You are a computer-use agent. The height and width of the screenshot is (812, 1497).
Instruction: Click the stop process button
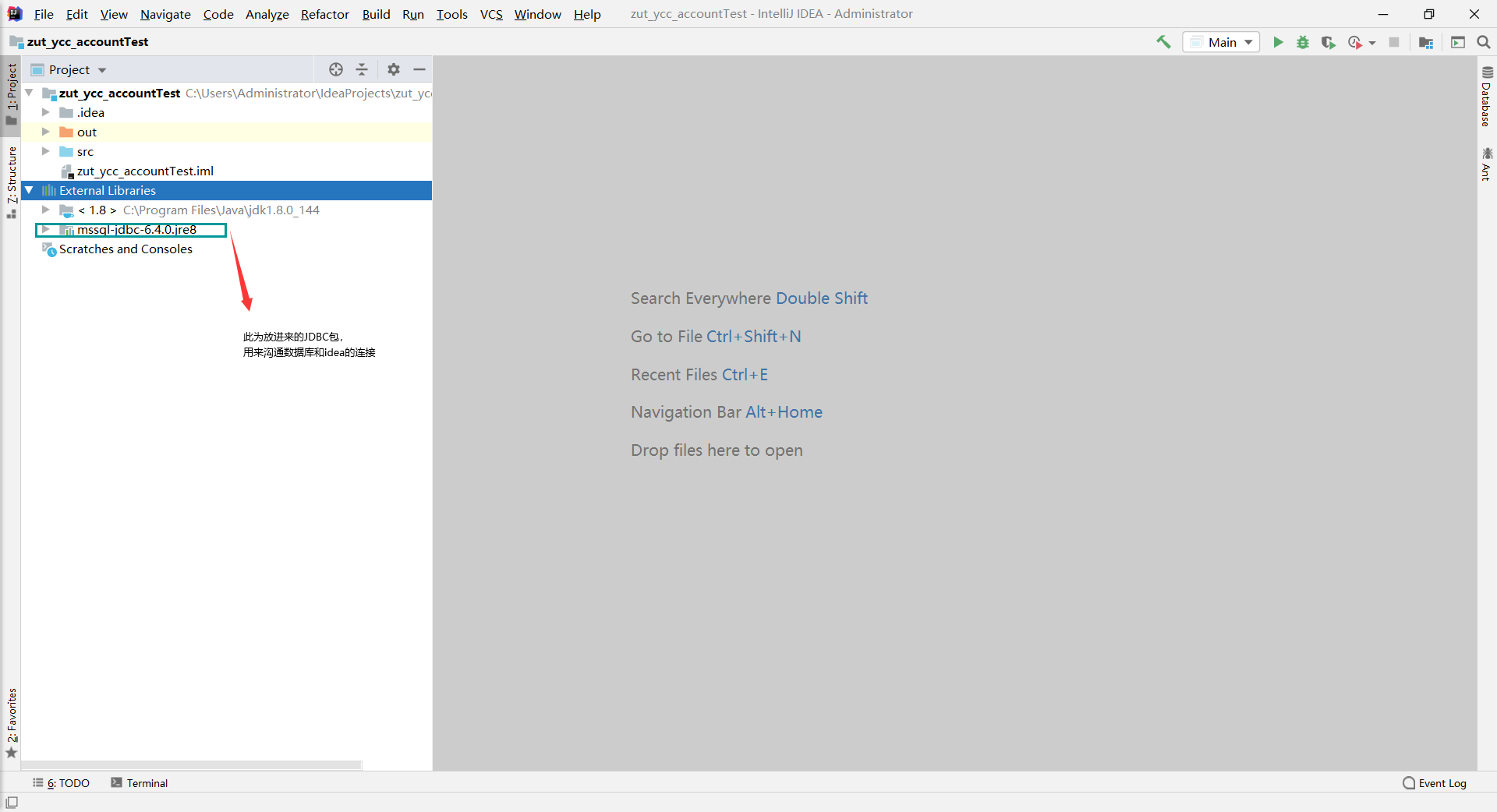tap(1394, 42)
